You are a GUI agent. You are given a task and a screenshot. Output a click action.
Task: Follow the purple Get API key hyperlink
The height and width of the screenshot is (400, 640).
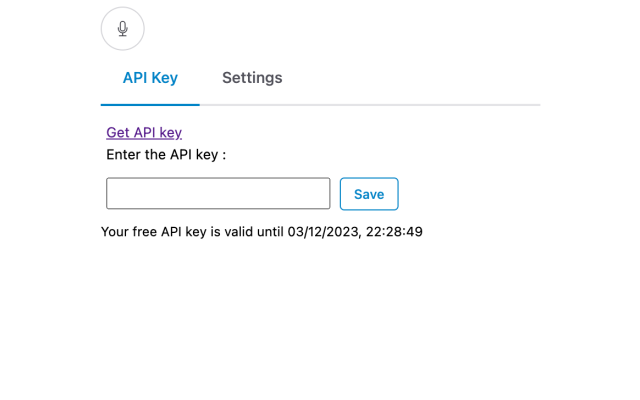pyautogui.click(x=144, y=133)
